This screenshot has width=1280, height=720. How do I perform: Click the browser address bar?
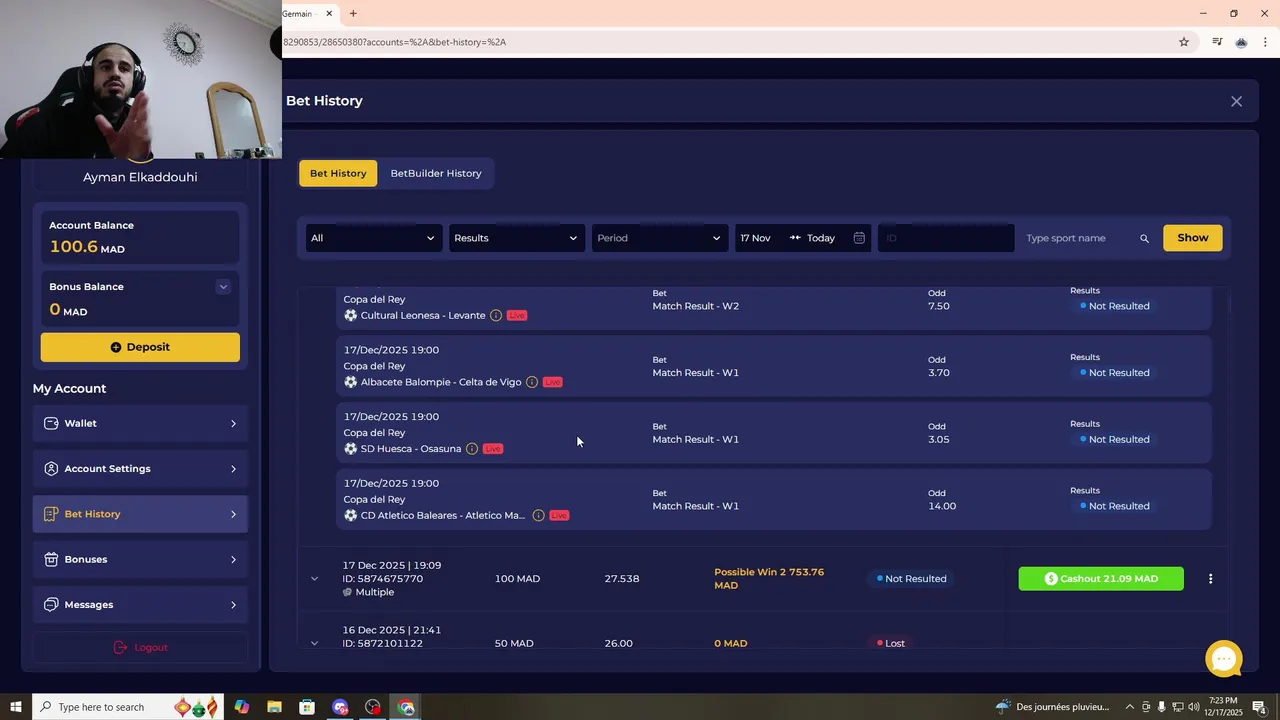(x=725, y=42)
